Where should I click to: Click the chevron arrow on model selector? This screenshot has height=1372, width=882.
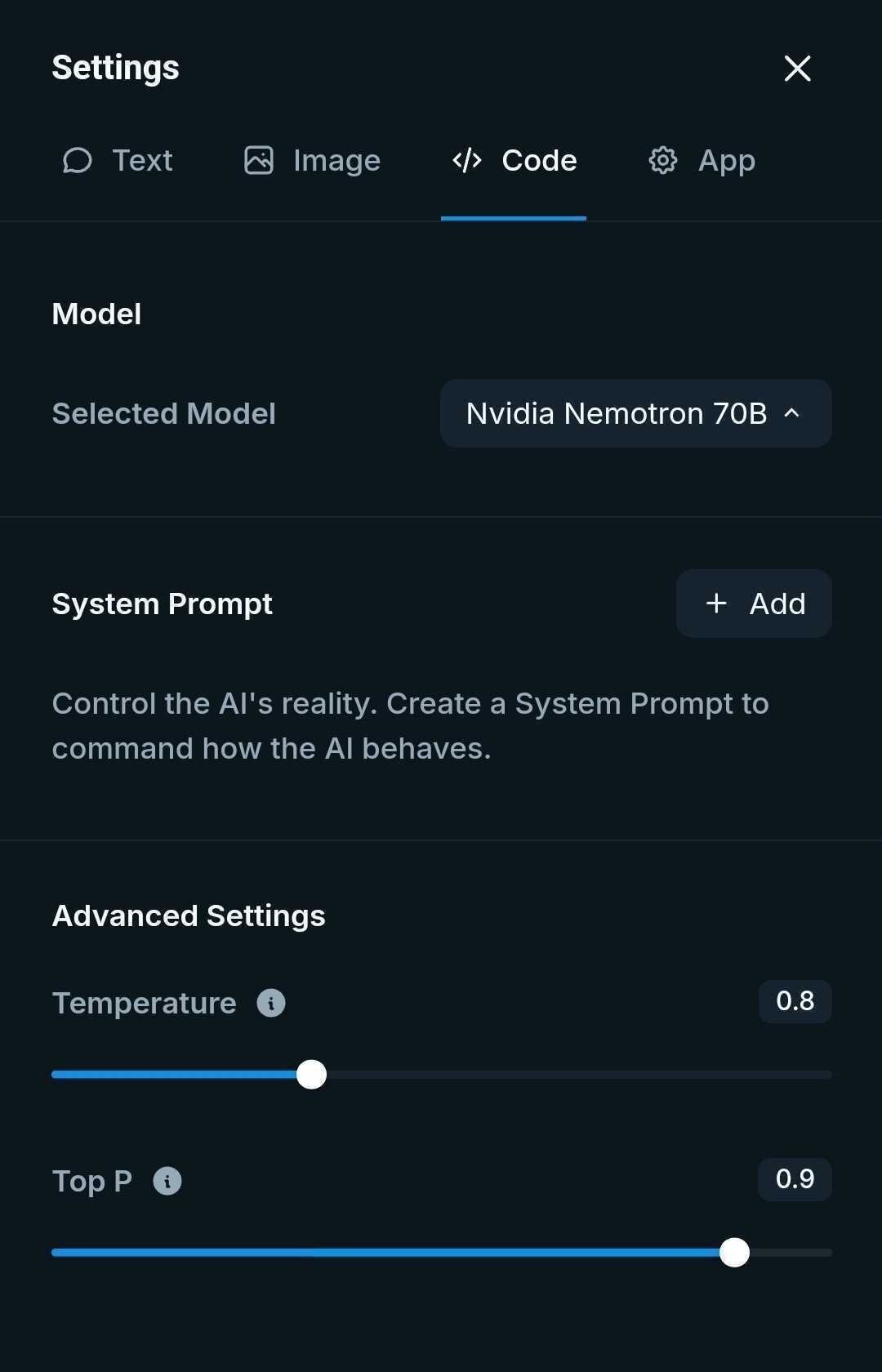point(791,413)
